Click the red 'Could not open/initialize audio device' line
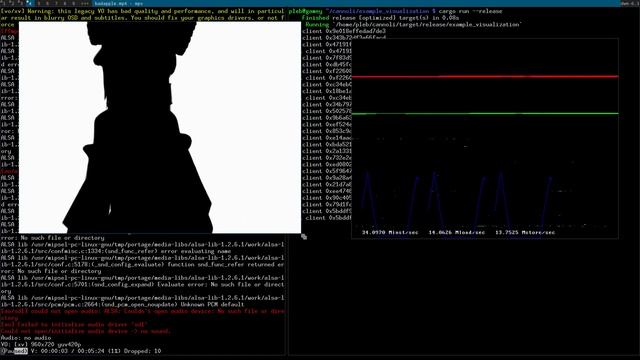This screenshot has width=640, height=360. 85,331
